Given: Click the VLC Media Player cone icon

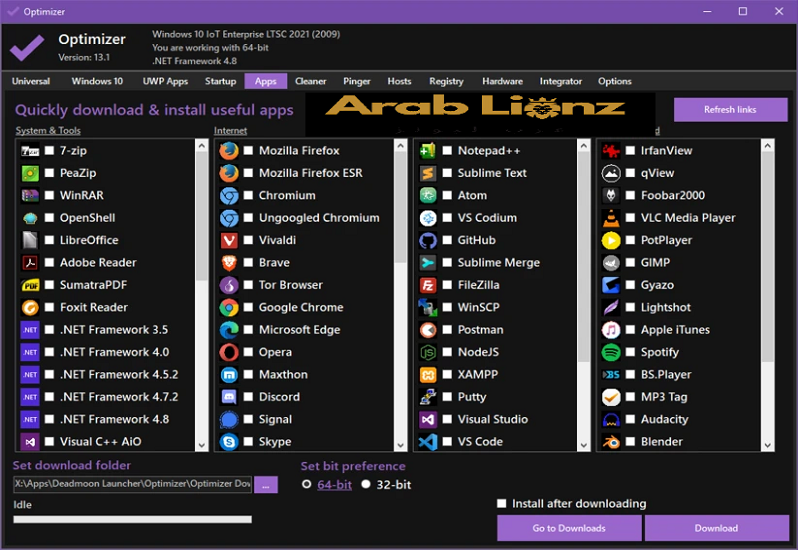Looking at the screenshot, I should [611, 218].
